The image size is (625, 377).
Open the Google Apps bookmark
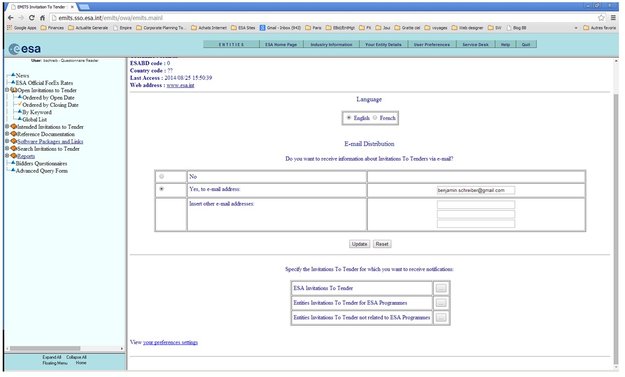(22, 28)
